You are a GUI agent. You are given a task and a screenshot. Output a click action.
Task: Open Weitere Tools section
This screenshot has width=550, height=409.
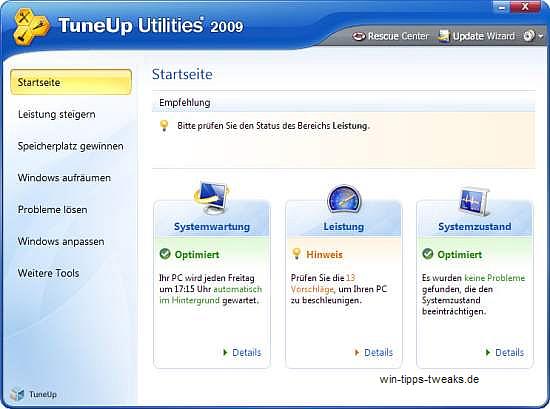tap(48, 273)
